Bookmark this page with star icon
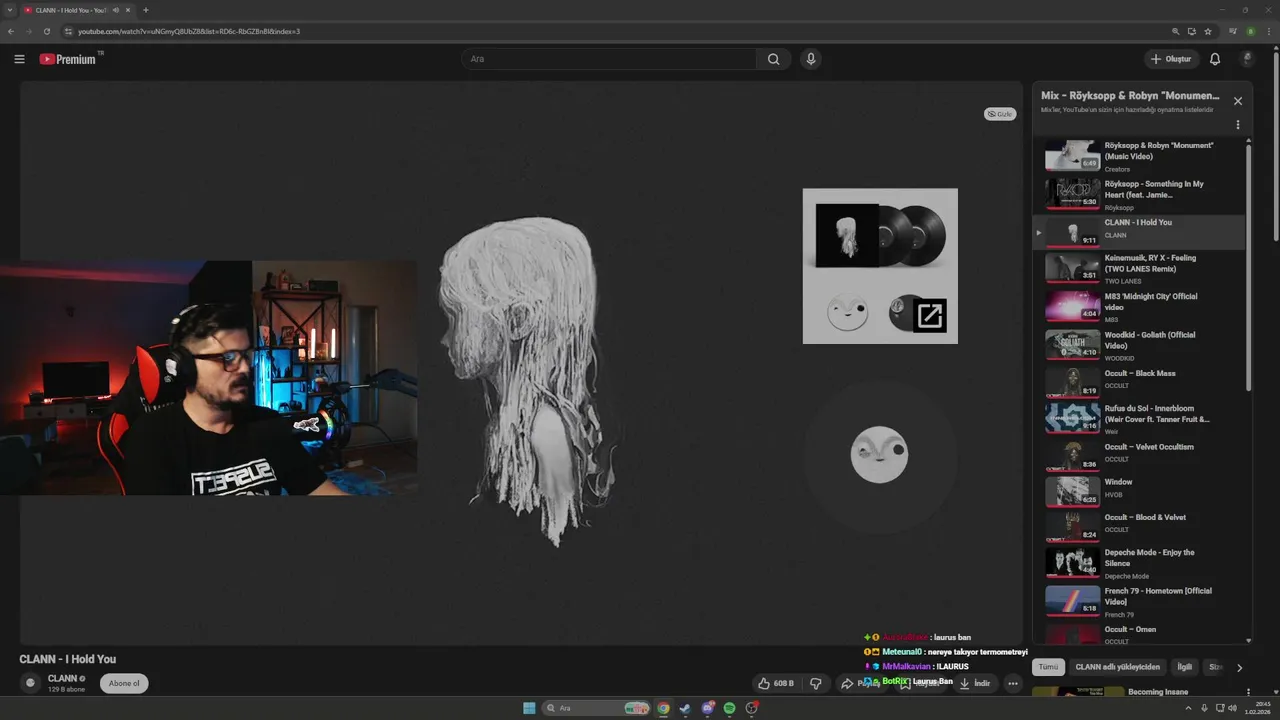Screen dimensions: 1280x720 (x=1208, y=31)
